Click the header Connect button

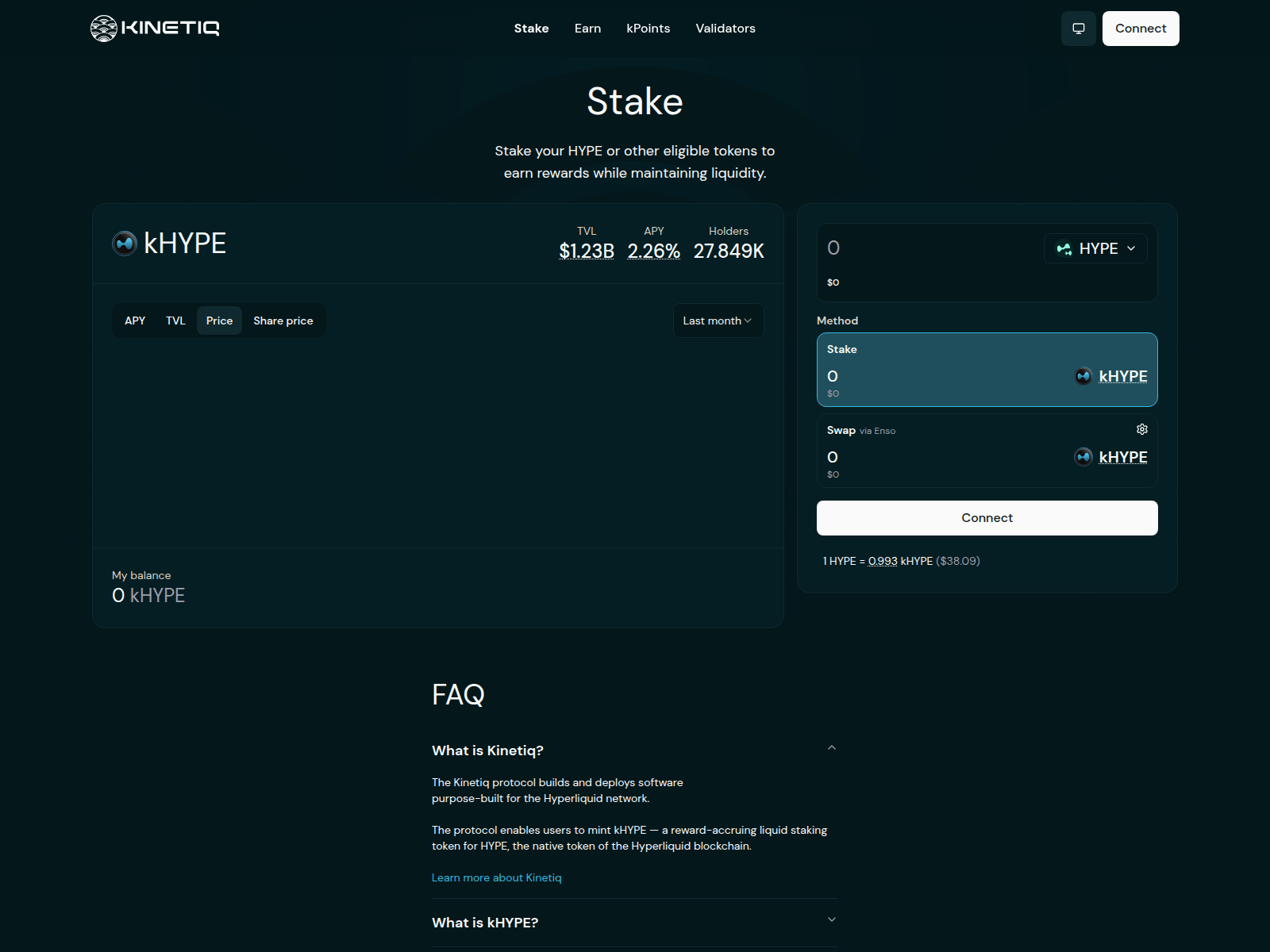point(1141,29)
